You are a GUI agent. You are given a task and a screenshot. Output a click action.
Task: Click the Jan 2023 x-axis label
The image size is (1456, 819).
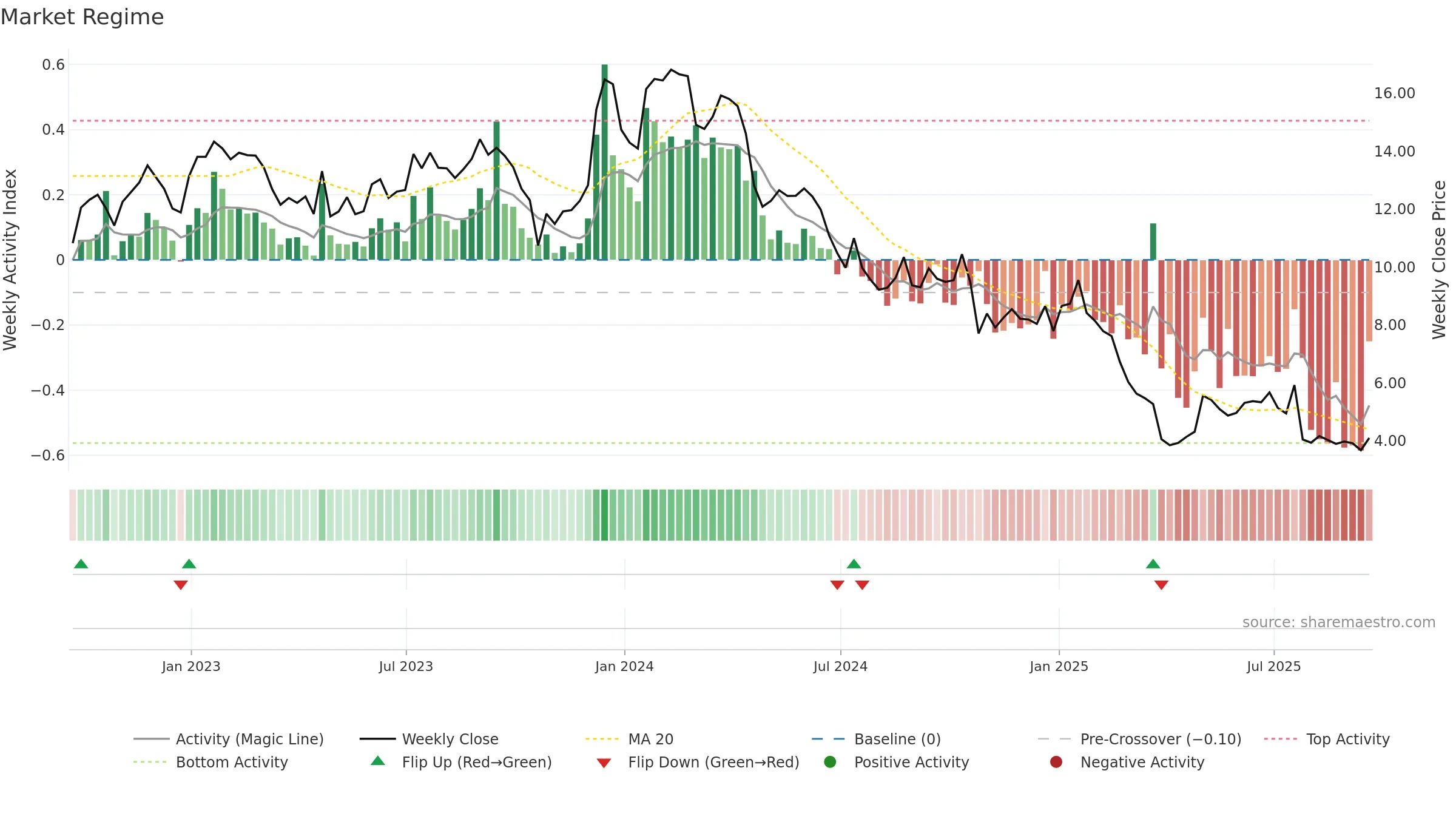click(191, 667)
